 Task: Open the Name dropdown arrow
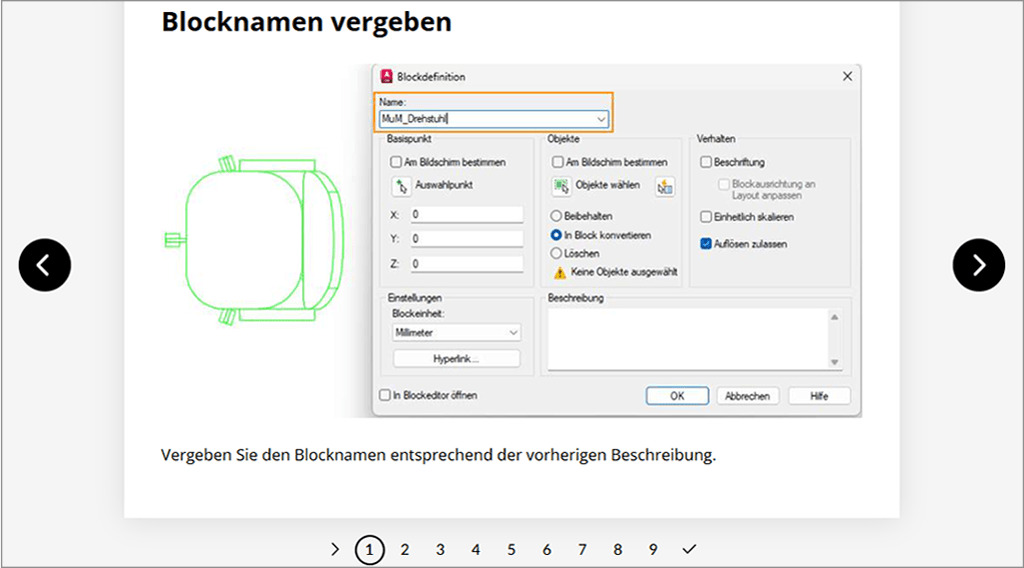pos(600,119)
